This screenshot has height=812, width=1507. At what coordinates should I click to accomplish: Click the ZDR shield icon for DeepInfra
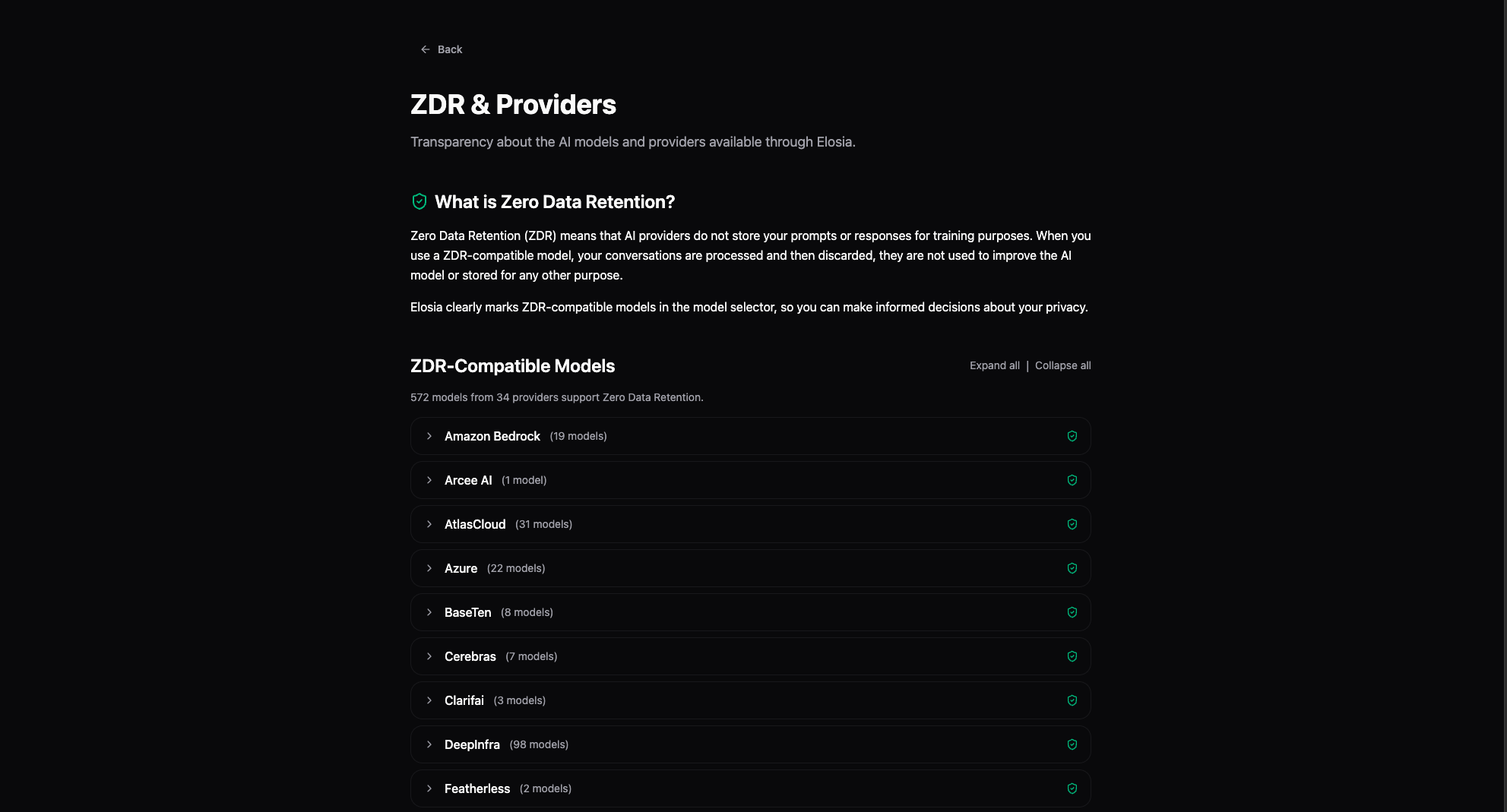[1072, 744]
